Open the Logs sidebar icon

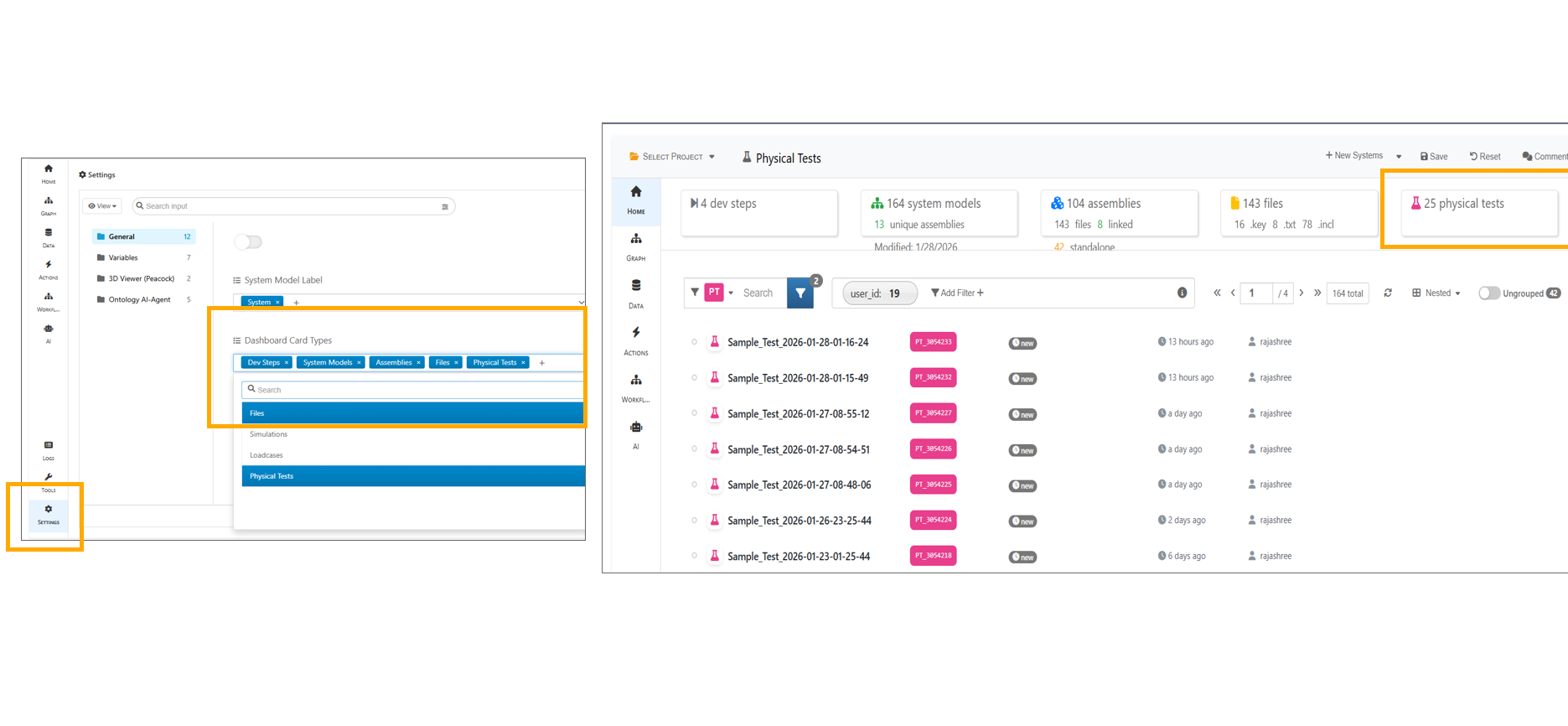(x=49, y=449)
